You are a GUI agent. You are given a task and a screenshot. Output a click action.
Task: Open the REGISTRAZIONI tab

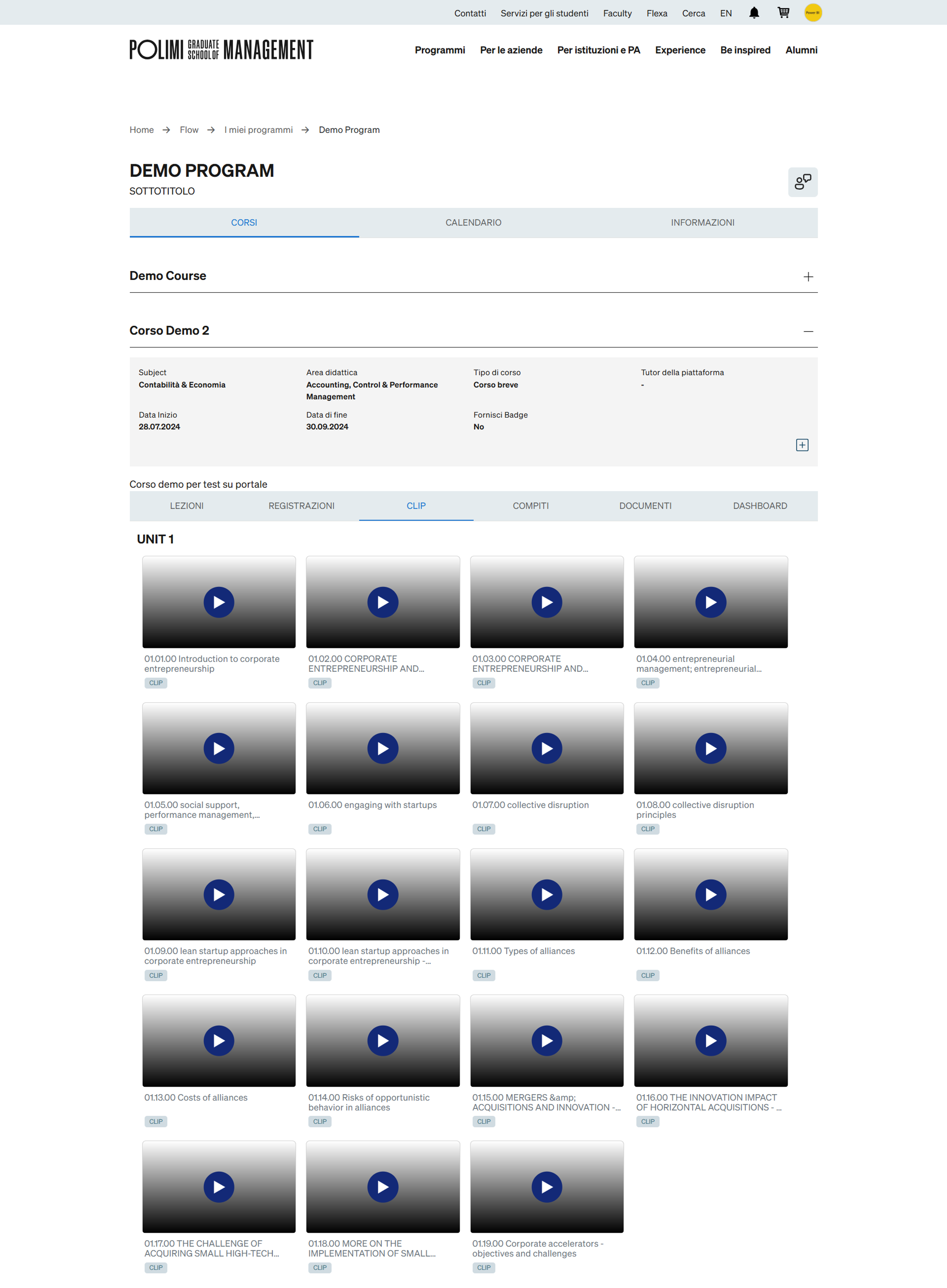(x=302, y=506)
